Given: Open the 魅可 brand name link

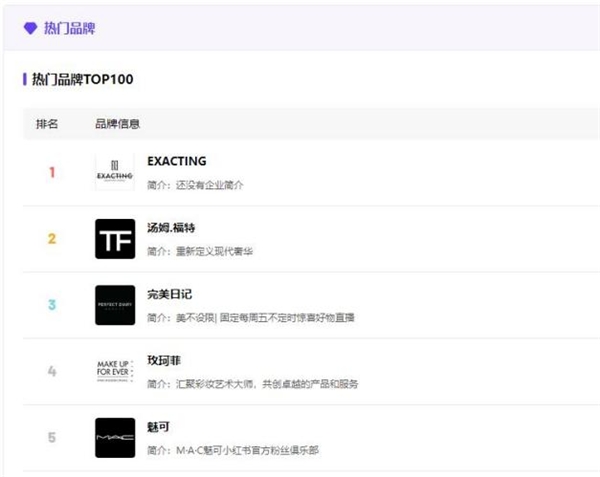Looking at the screenshot, I should tap(158, 426).
